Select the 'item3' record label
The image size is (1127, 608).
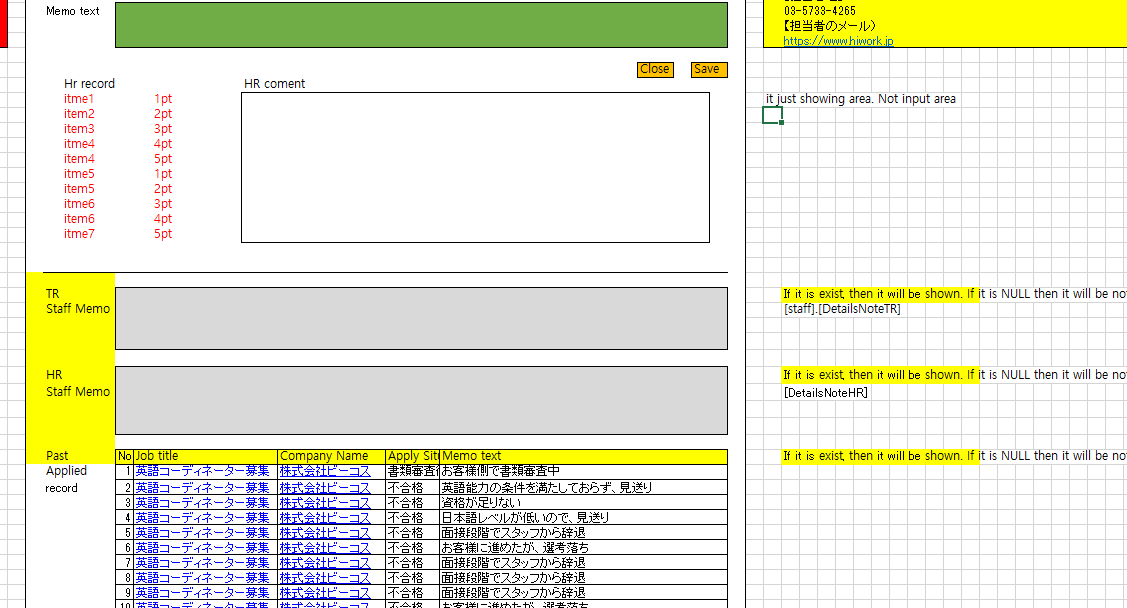pos(79,129)
